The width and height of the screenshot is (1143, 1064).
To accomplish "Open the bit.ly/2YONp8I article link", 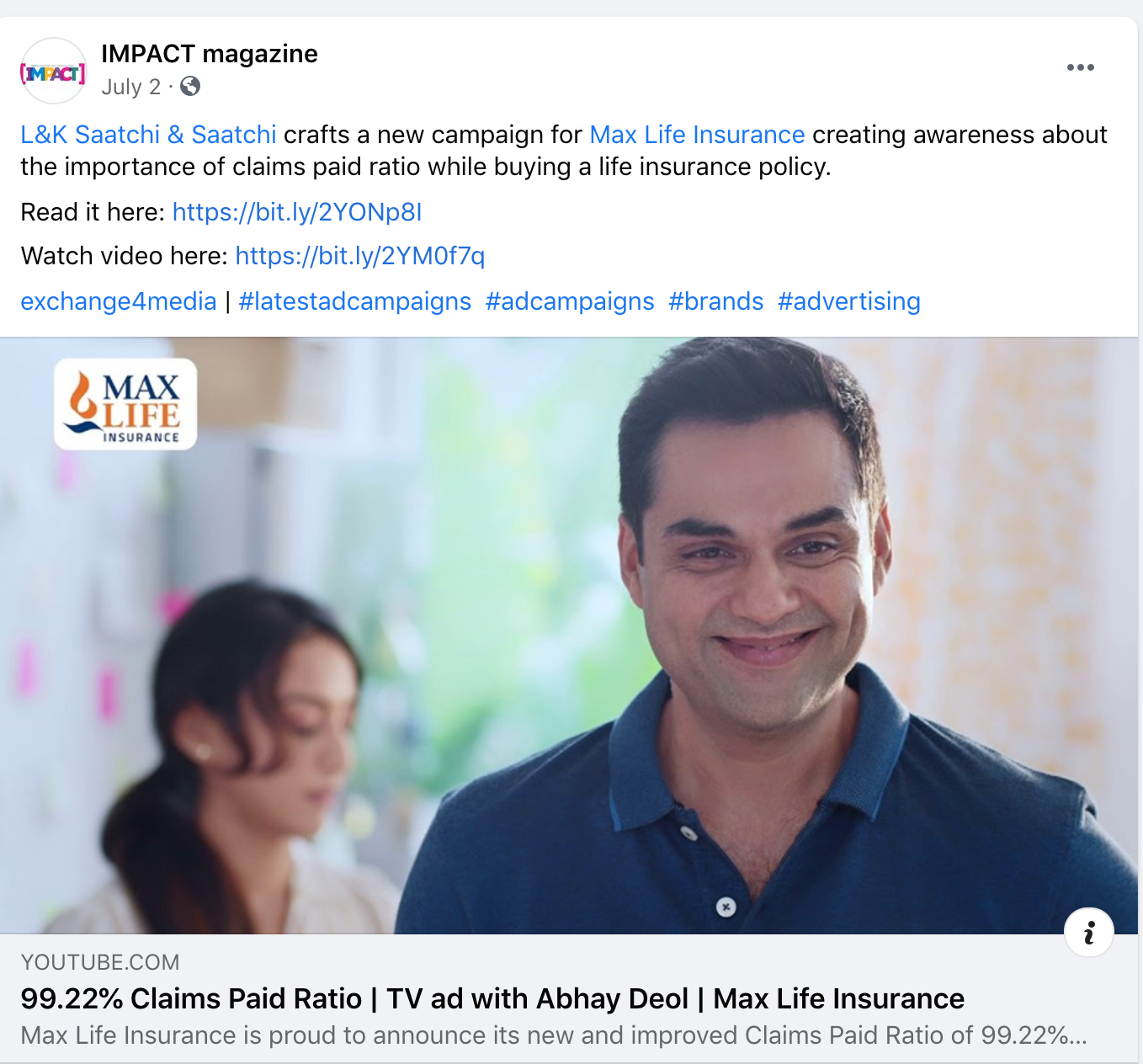I will point(297,212).
